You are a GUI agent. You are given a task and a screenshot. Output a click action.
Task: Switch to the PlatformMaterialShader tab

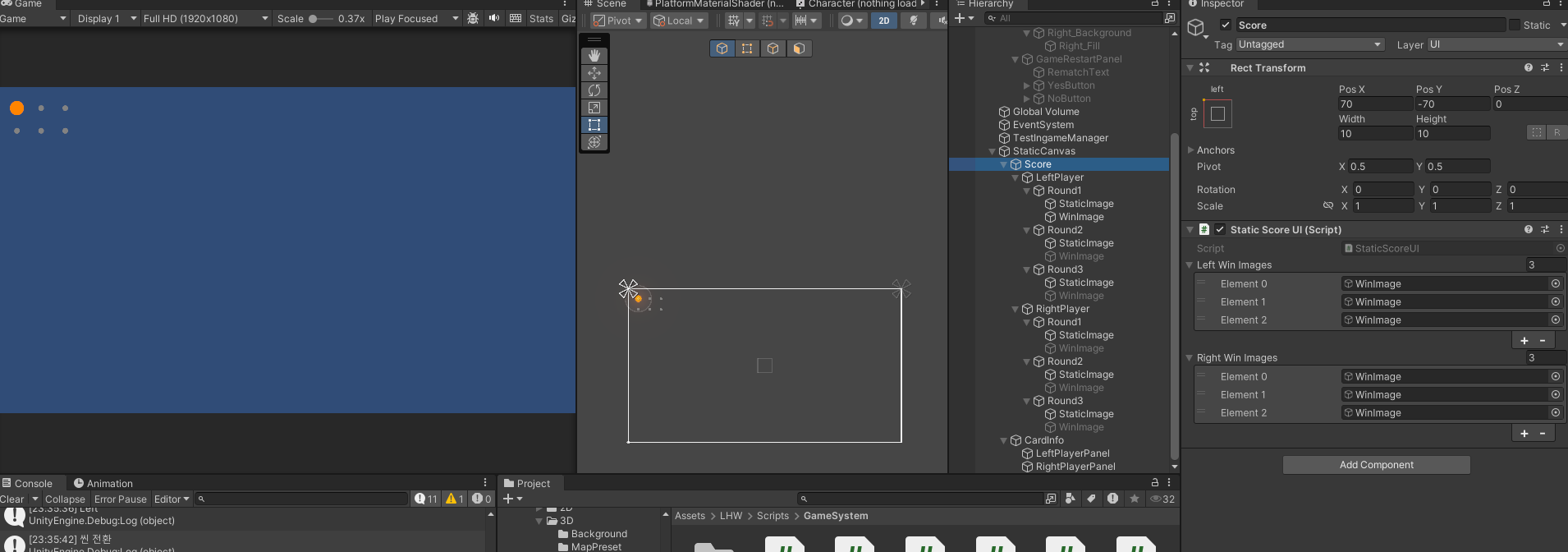[714, 4]
